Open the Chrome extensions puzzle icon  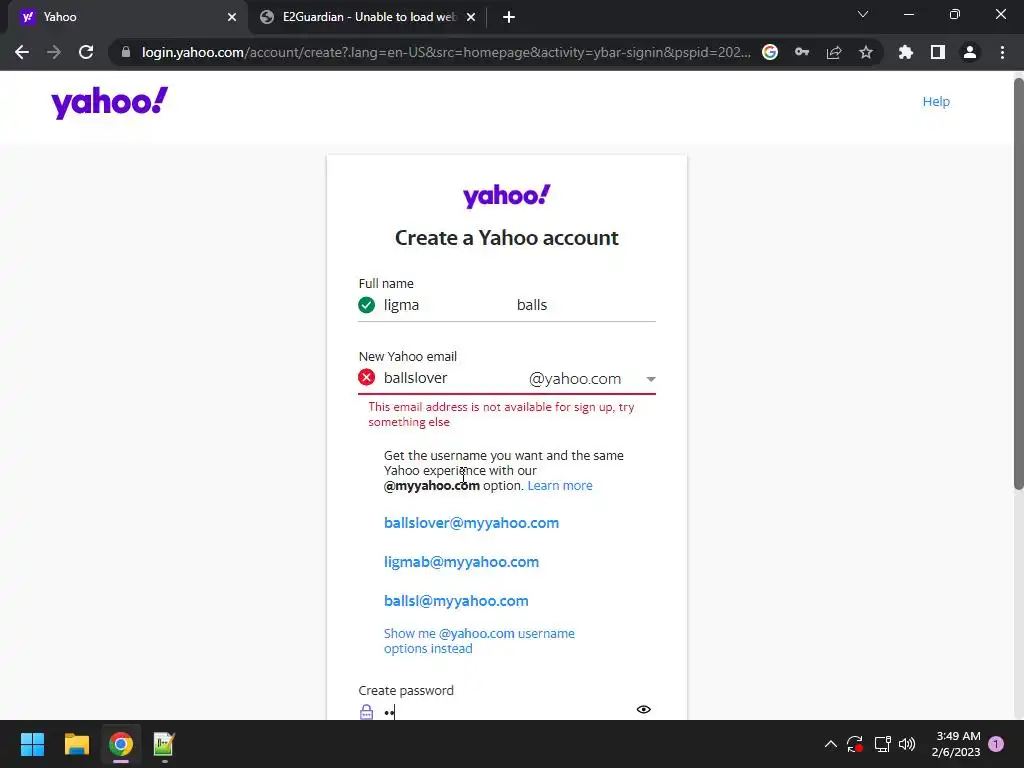pyautogui.click(x=906, y=52)
